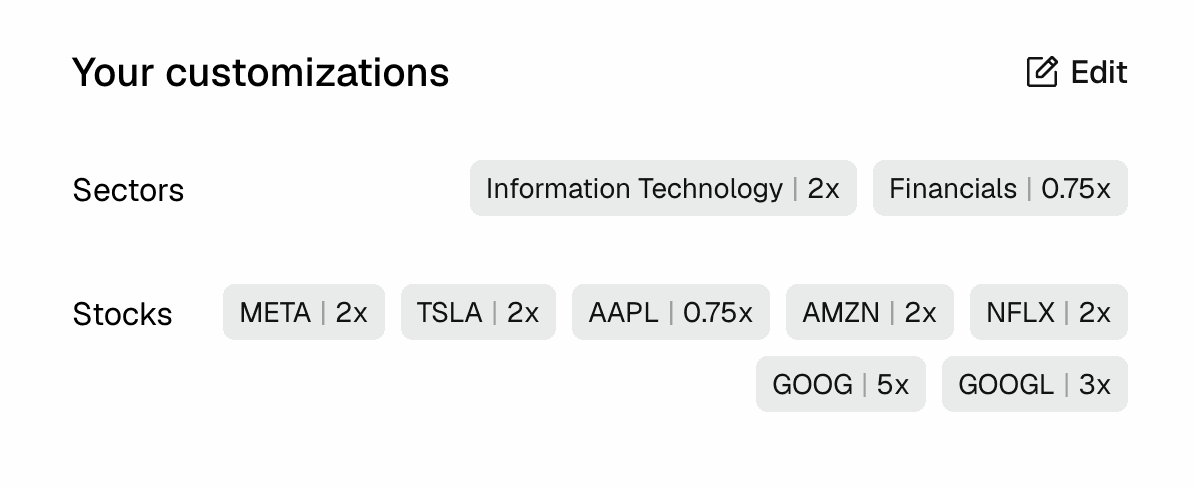Click the Your customizations heading

pos(260,72)
